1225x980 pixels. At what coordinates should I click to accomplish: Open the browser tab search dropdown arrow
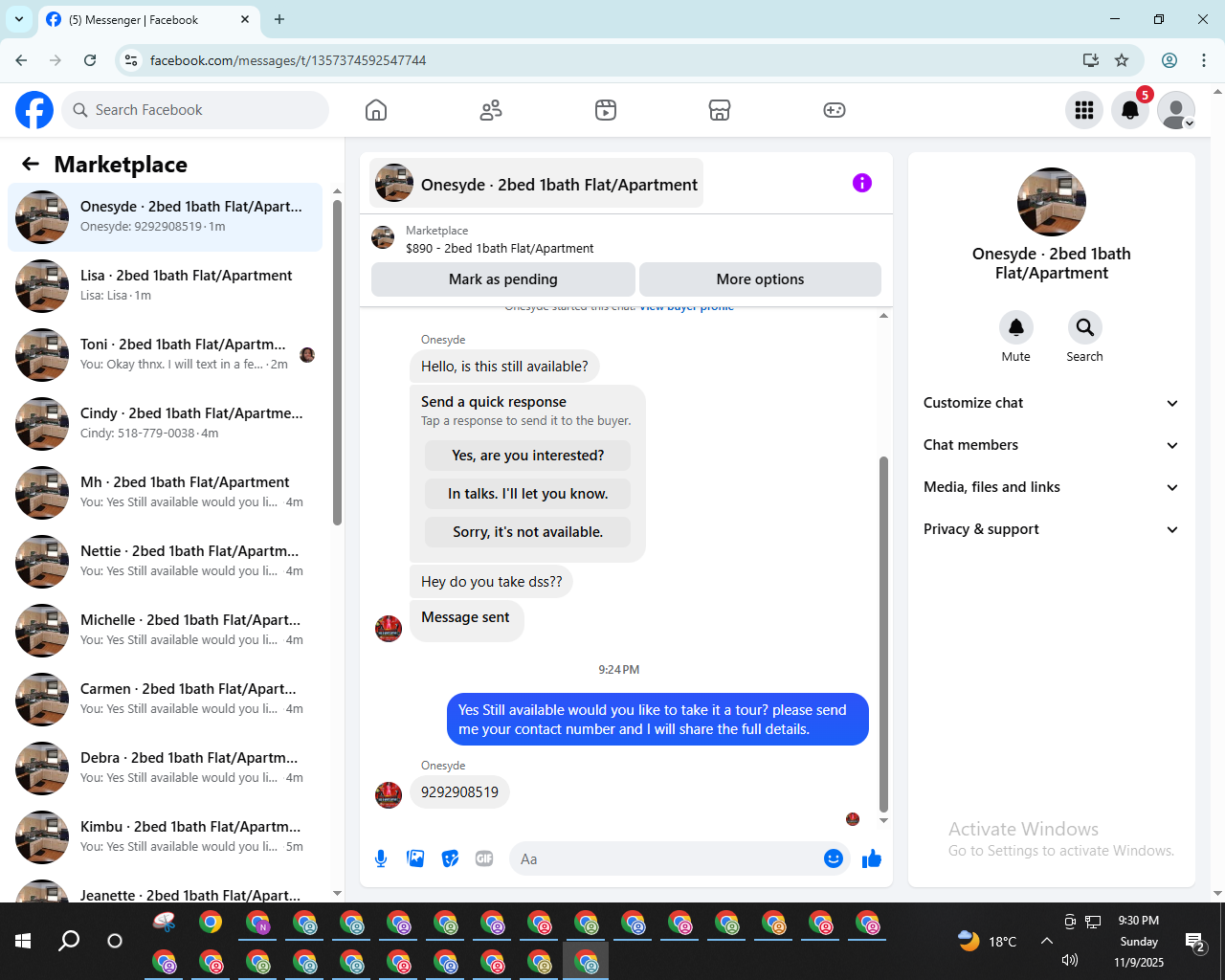coord(19,19)
